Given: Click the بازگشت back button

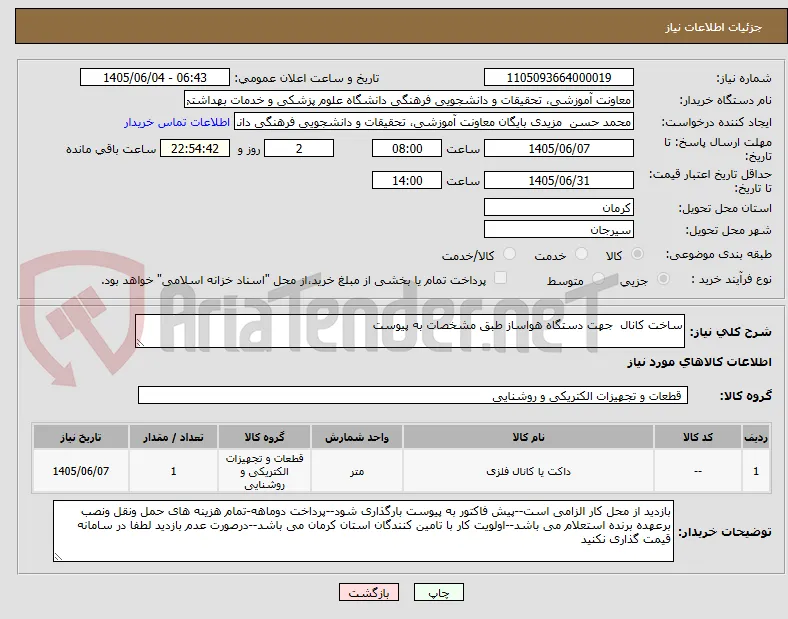Looking at the screenshot, I should [369, 593].
